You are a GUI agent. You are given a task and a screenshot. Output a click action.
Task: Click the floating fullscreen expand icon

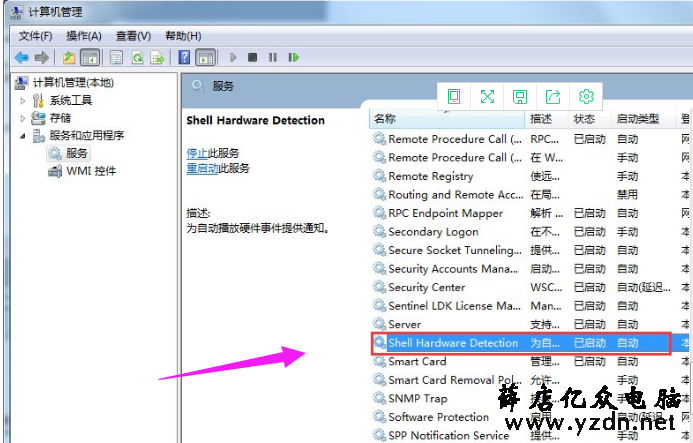point(487,96)
